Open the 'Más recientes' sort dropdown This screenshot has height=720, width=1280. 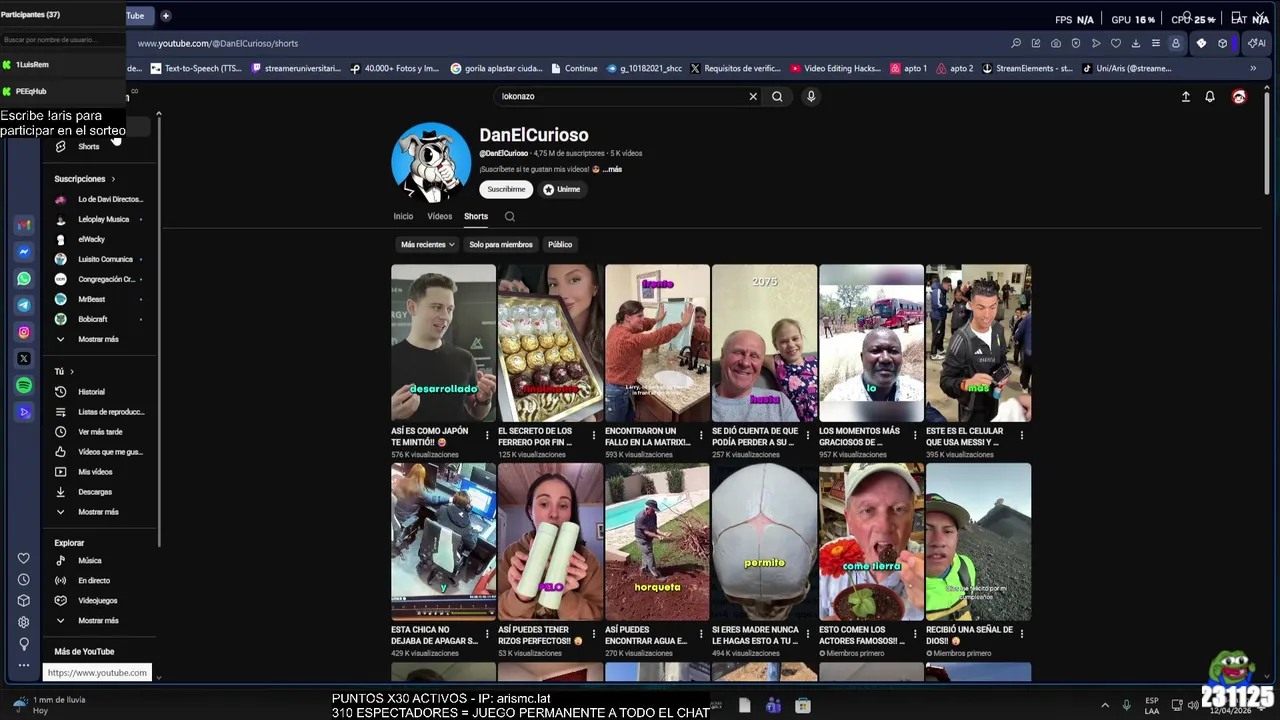click(427, 244)
